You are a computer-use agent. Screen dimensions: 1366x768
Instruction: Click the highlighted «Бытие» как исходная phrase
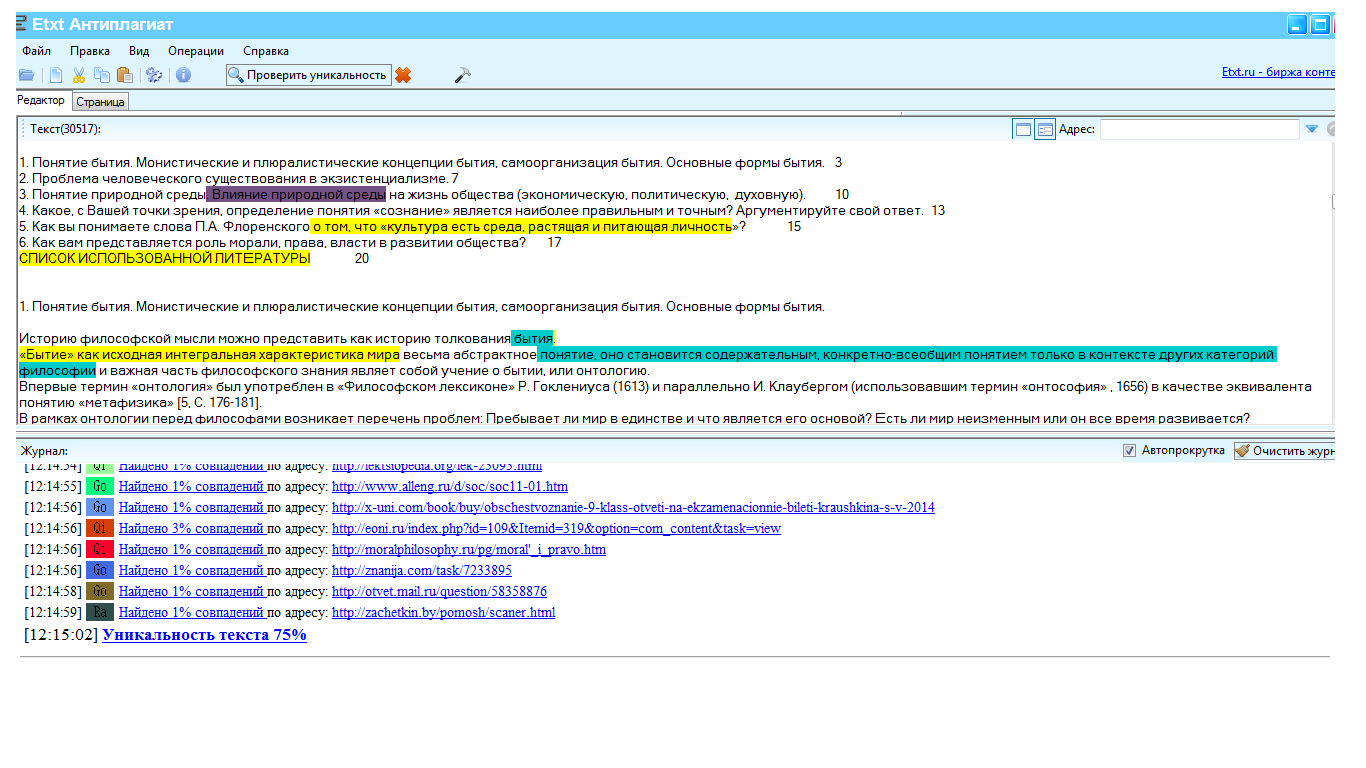pyautogui.click(x=209, y=355)
